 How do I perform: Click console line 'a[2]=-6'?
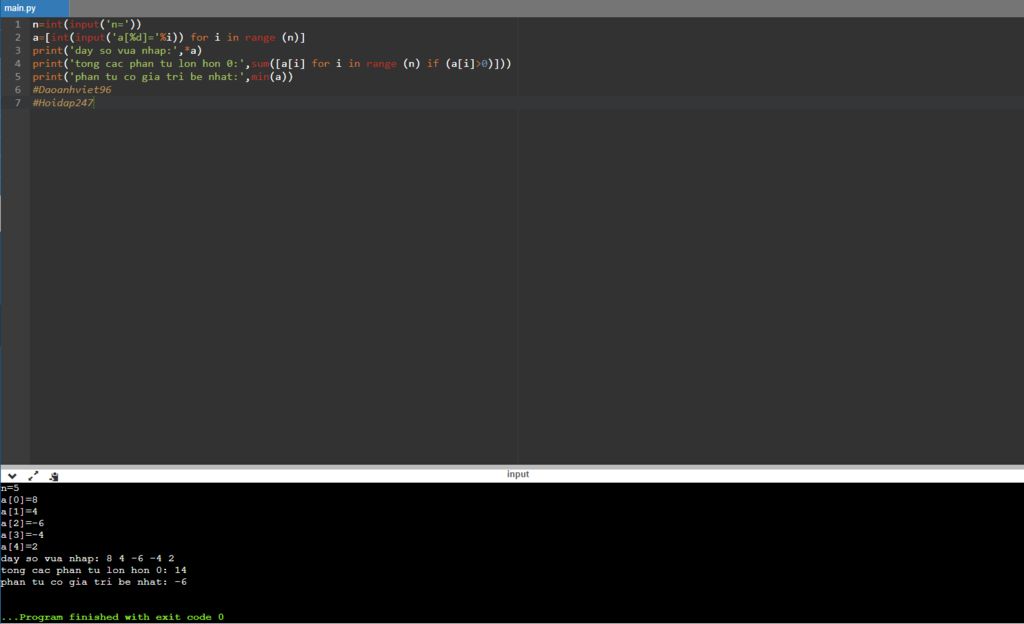point(22,523)
